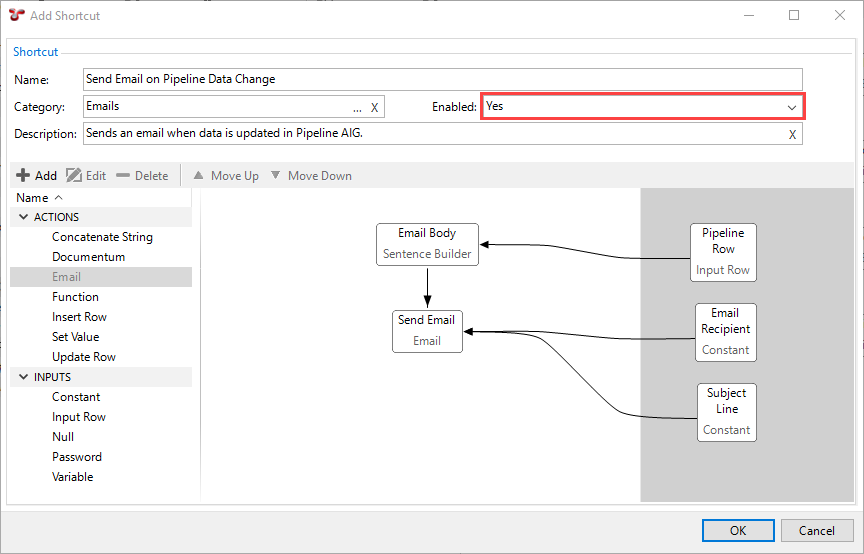Select Constant input
This screenshot has width=864, height=554.
(x=76, y=397)
